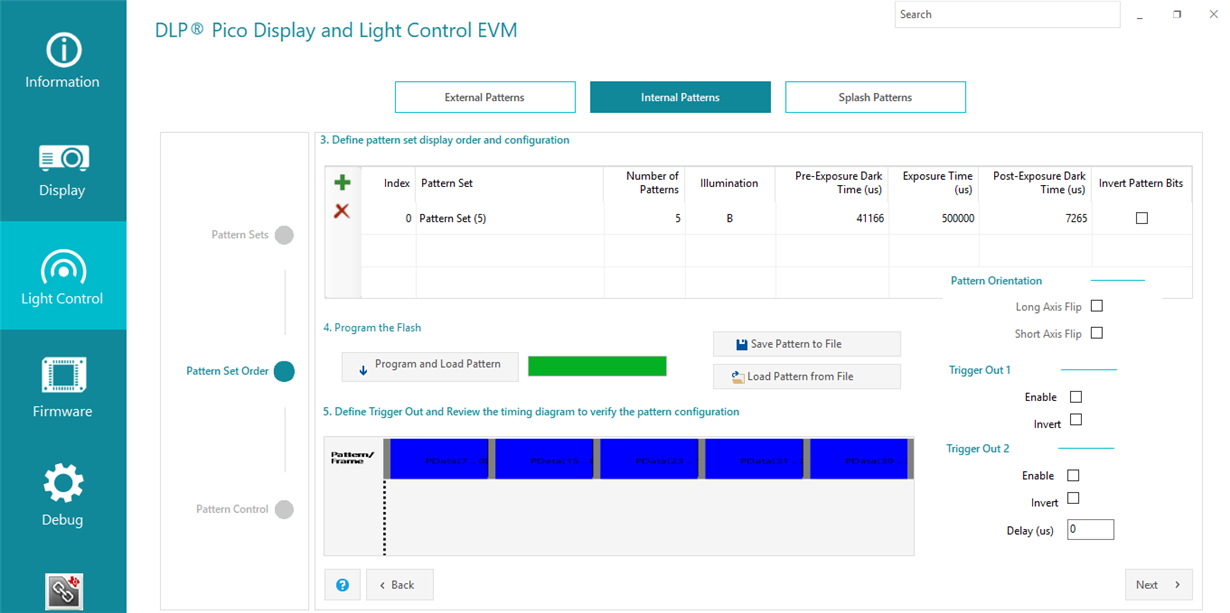Screen dimensions: 1230x613
Task: Check Trigger Out 1 Invert
Action: pos(1076,420)
